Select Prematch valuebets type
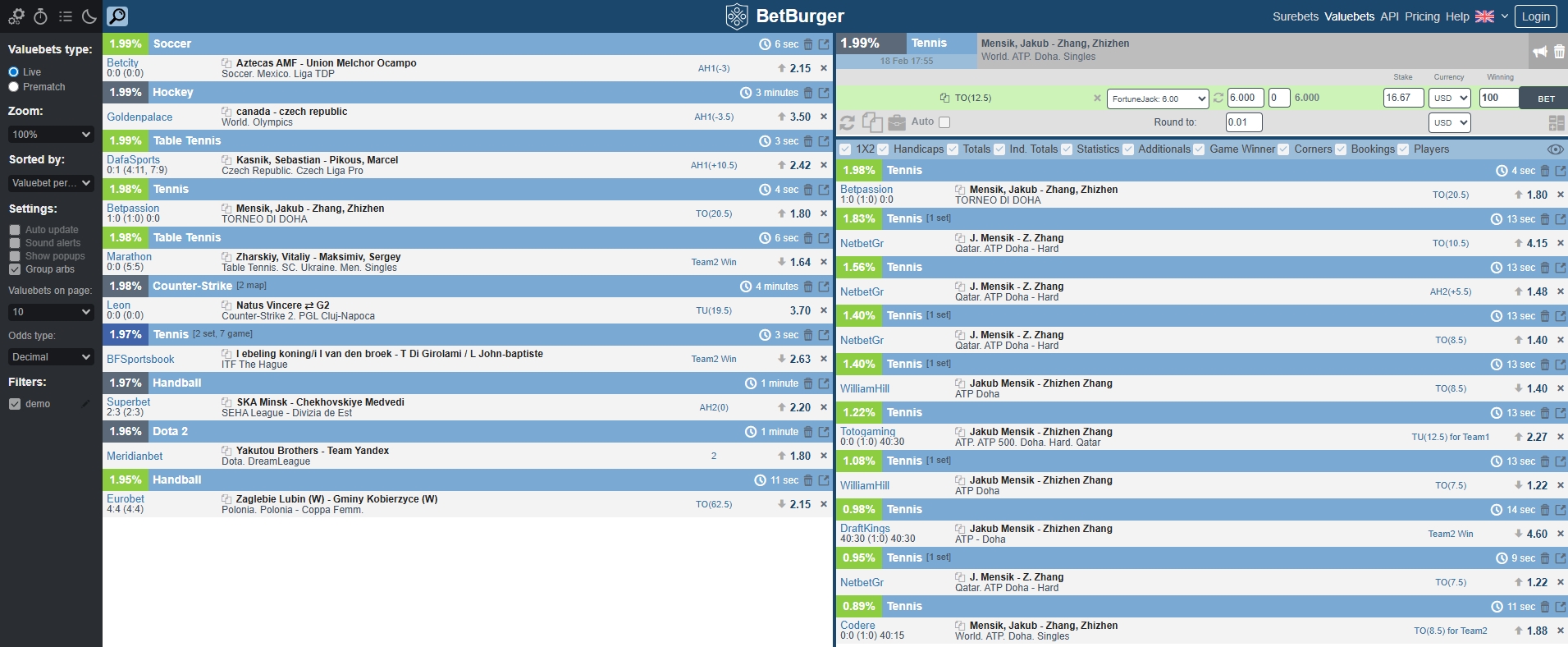This screenshot has width=1568, height=647. click(13, 87)
